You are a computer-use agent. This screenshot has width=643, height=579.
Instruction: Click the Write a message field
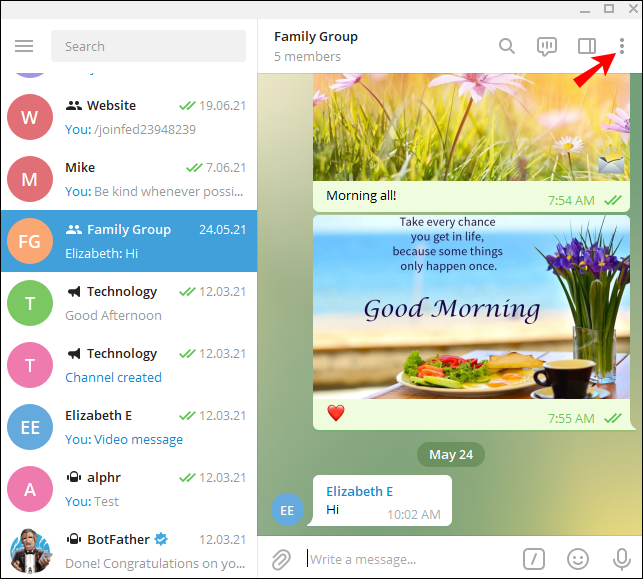click(410, 559)
